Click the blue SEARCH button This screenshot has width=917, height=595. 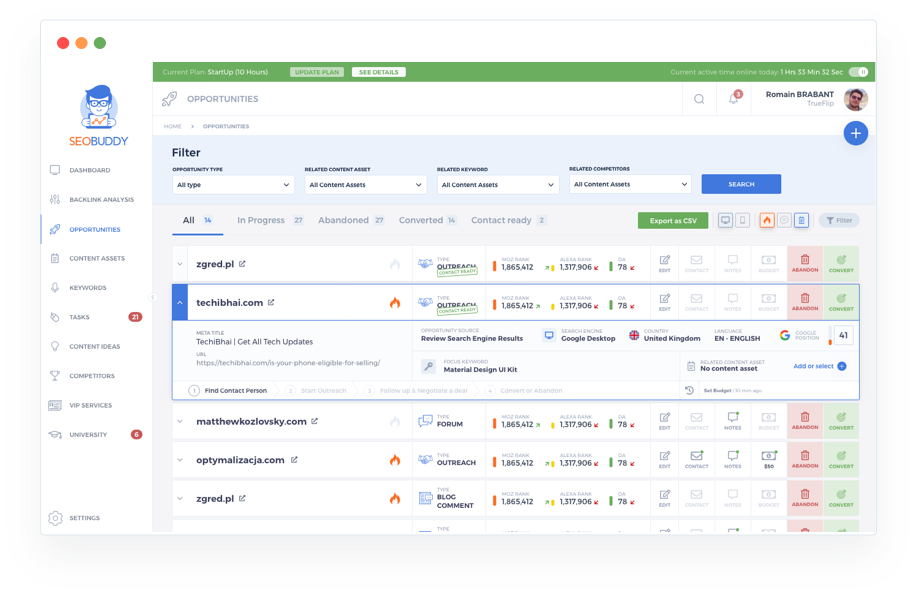point(741,184)
